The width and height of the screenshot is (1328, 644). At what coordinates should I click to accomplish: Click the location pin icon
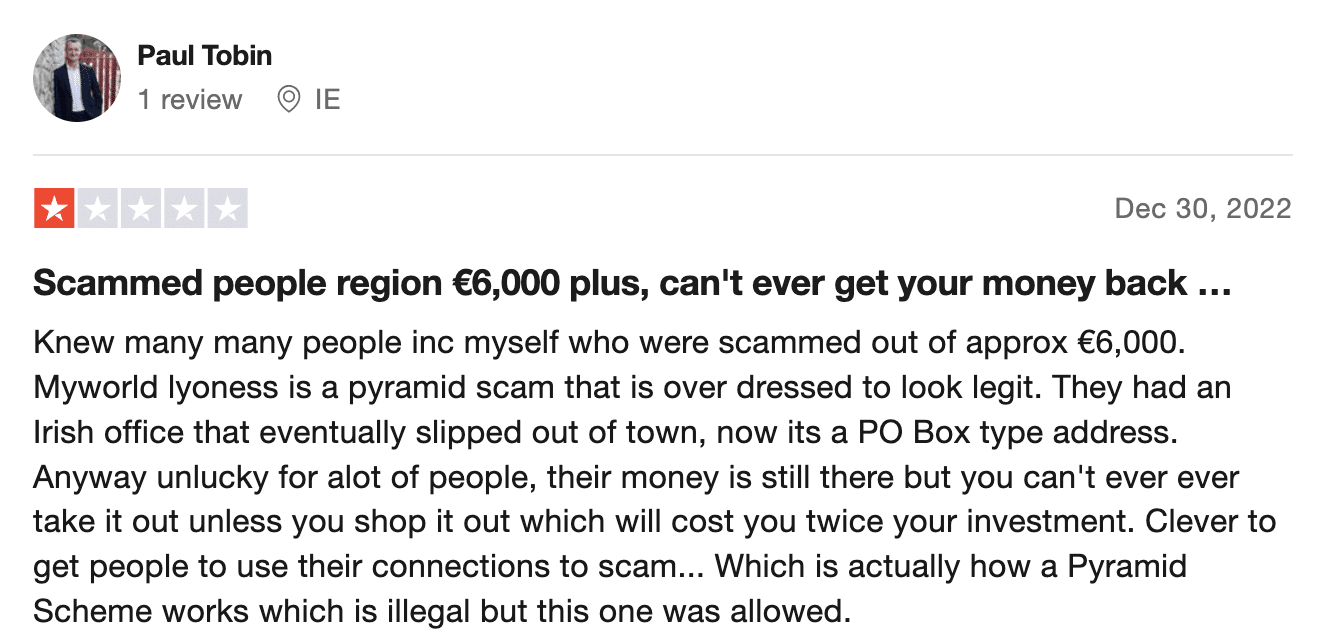(x=289, y=100)
